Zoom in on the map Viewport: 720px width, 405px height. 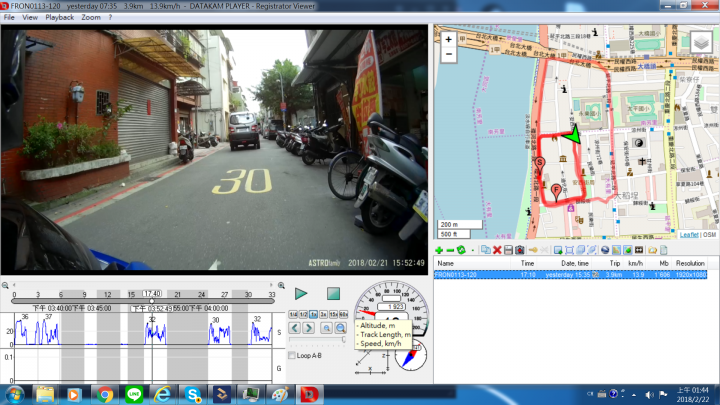449,40
